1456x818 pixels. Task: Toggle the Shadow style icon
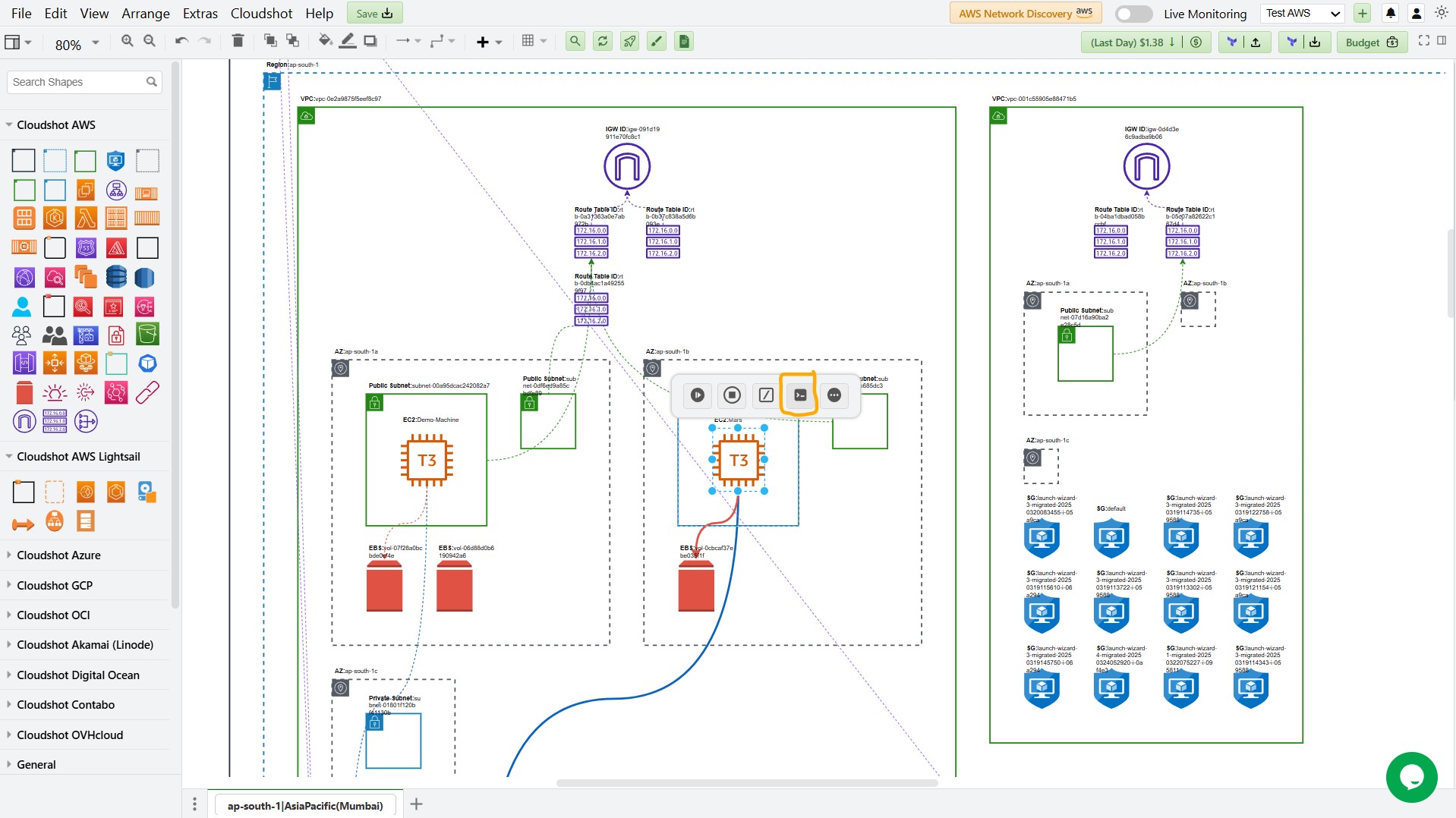coord(370,41)
